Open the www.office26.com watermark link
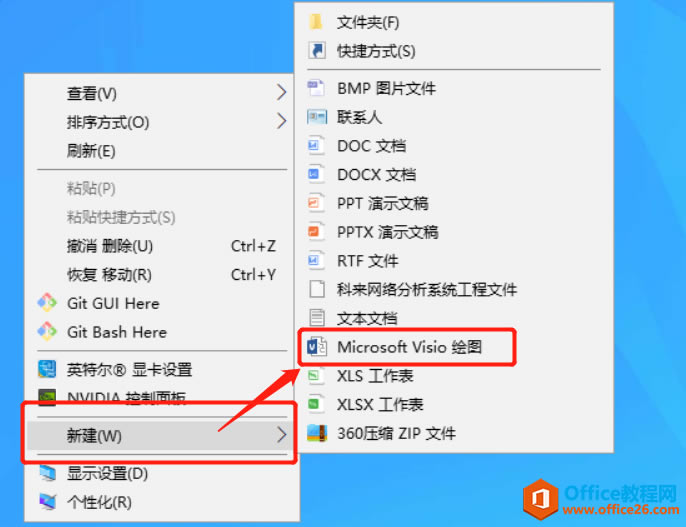Image resolution: width=686 pixels, height=527 pixels. [x=621, y=510]
